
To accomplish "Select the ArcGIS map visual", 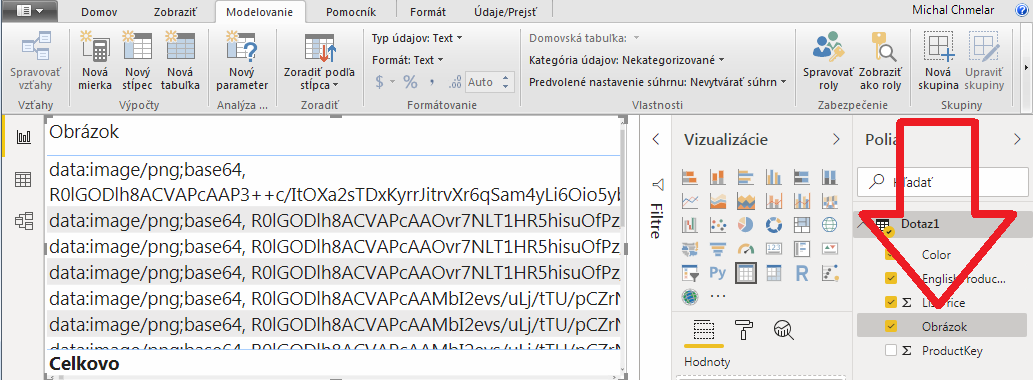I will point(690,297).
